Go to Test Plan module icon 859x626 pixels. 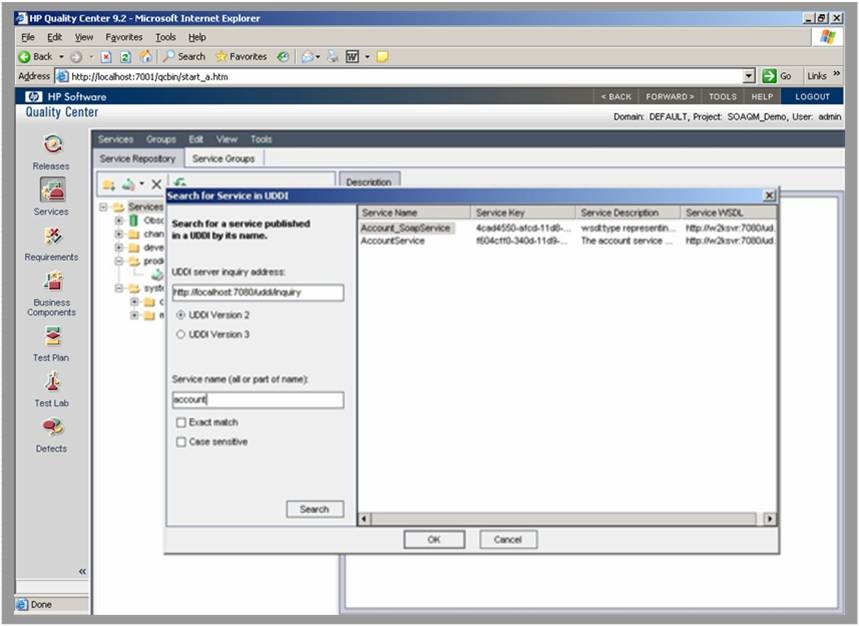coord(52,336)
